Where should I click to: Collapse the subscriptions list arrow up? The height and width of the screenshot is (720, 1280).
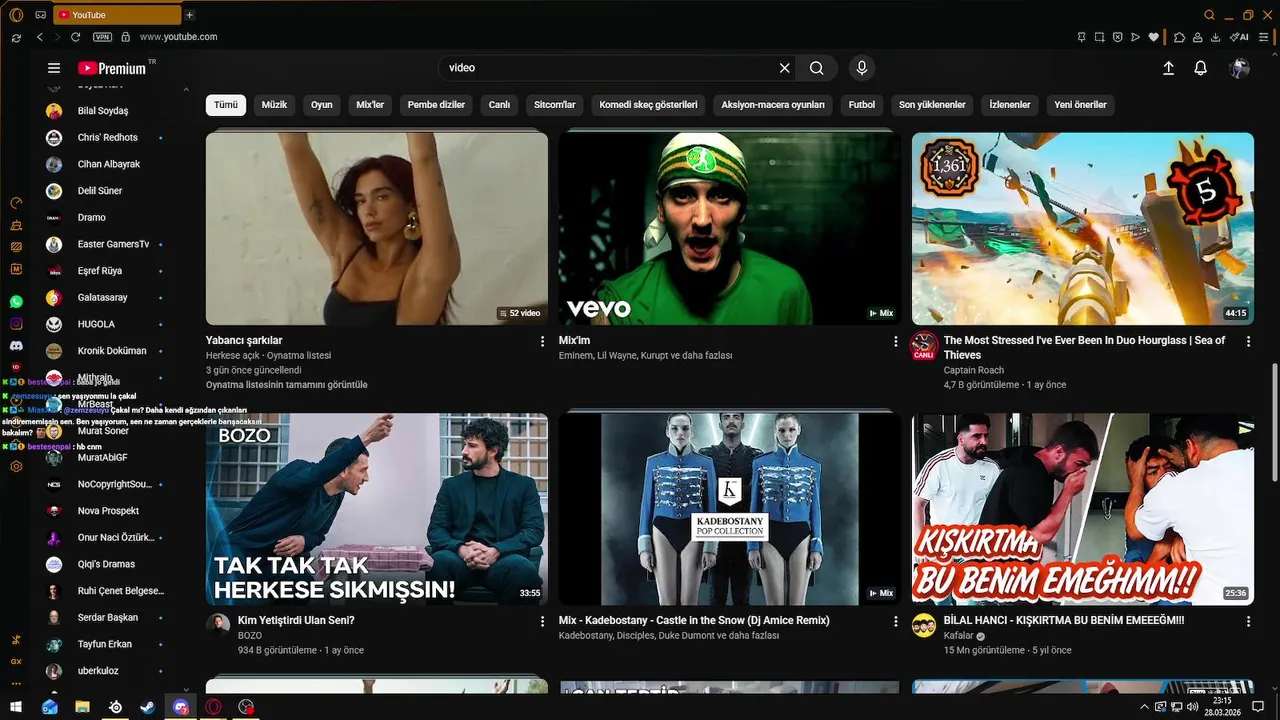[x=186, y=90]
